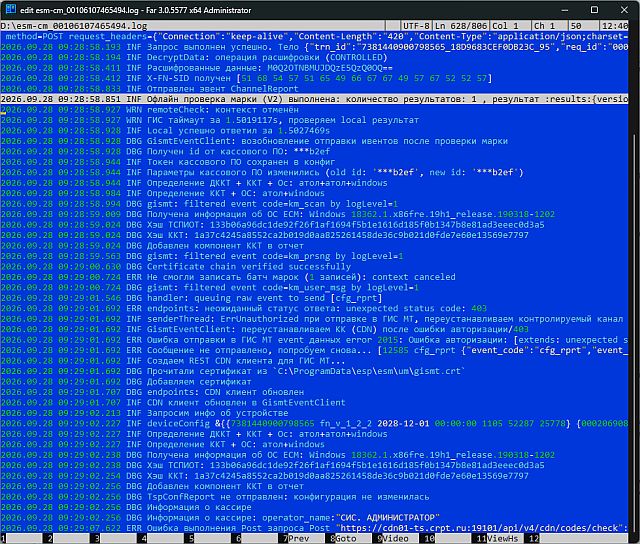Click the line 'gismt: filtered event code=km_prsng'

[202, 256]
